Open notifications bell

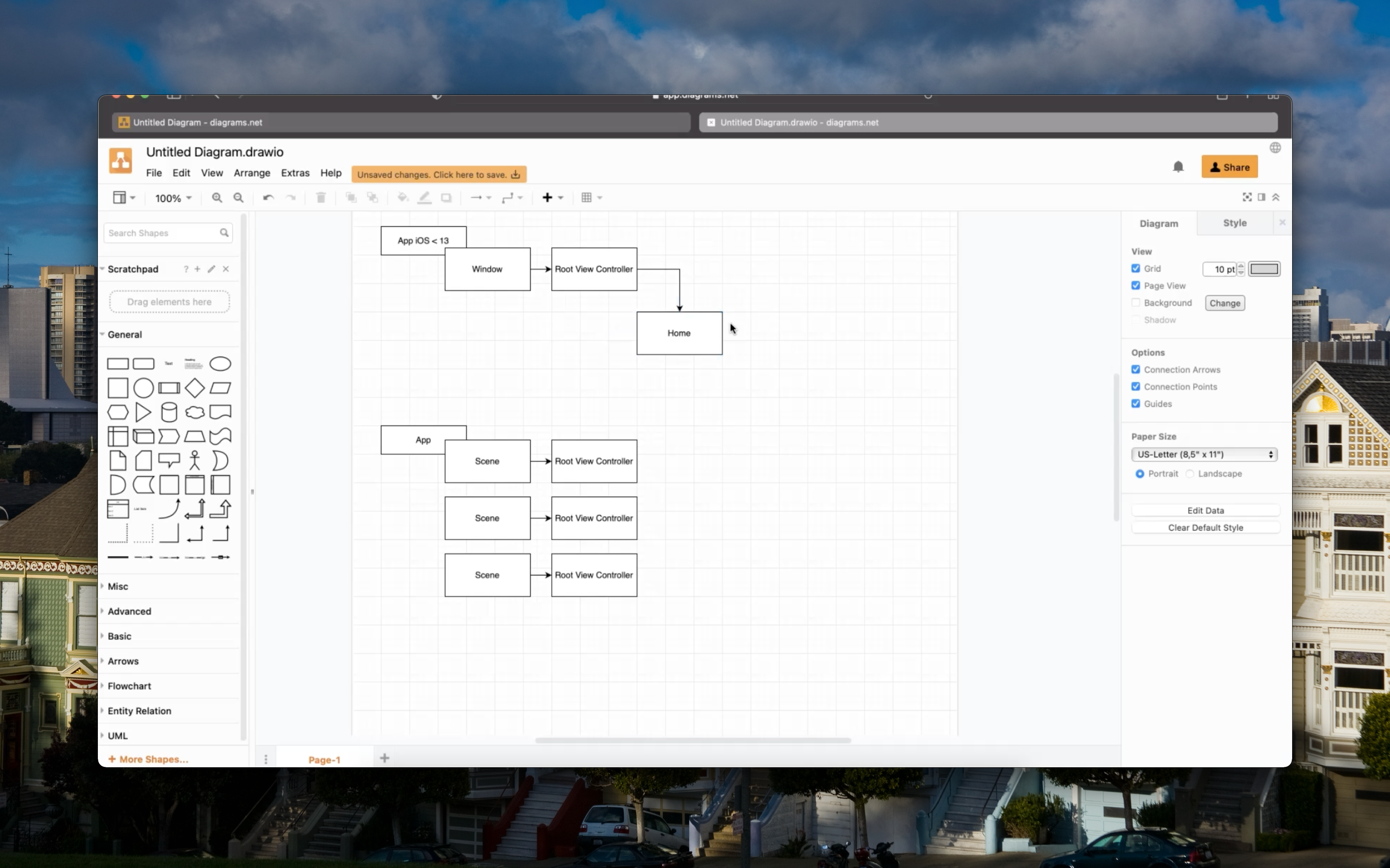1178,167
